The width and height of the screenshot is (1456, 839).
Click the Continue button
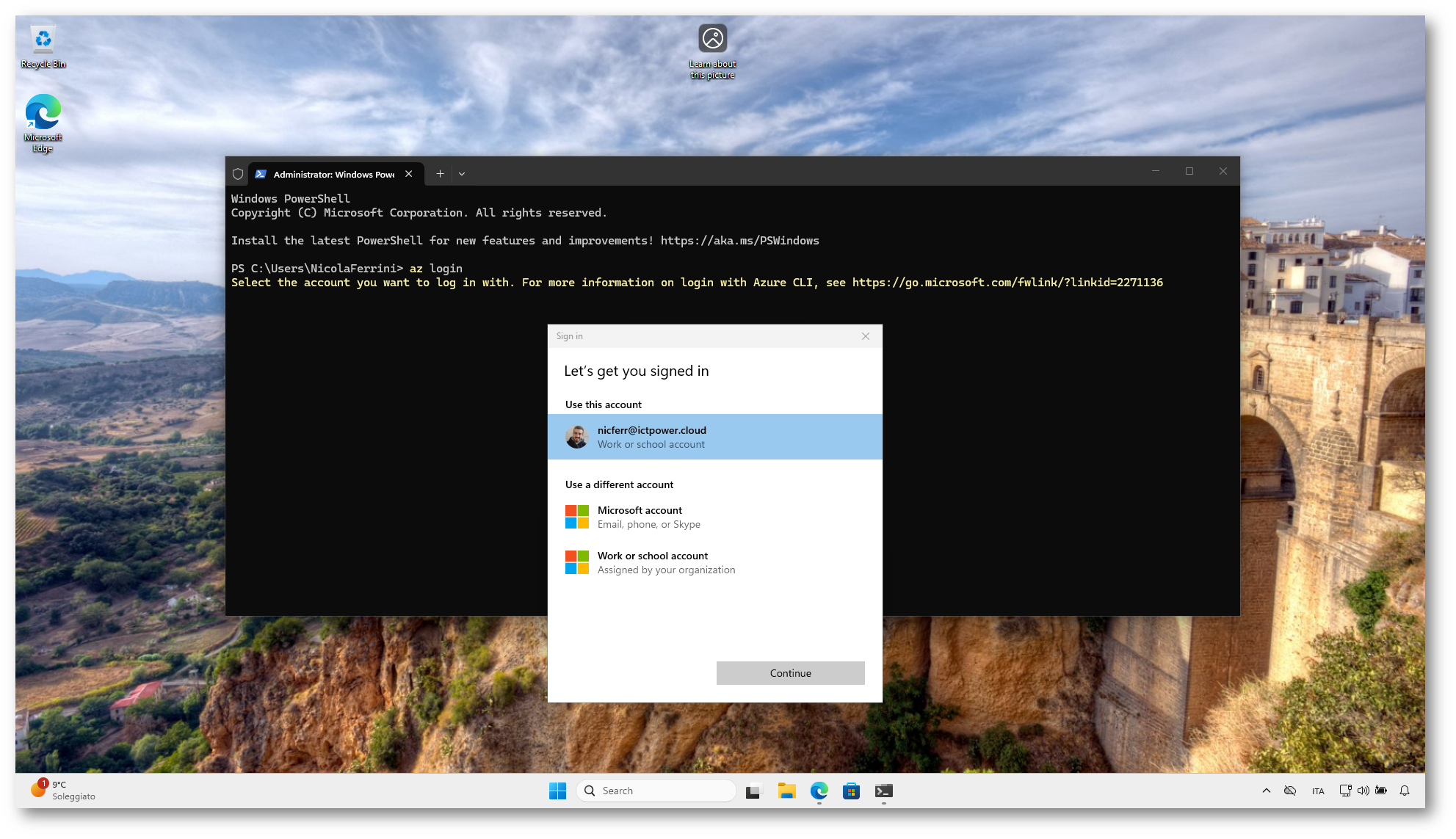click(790, 673)
